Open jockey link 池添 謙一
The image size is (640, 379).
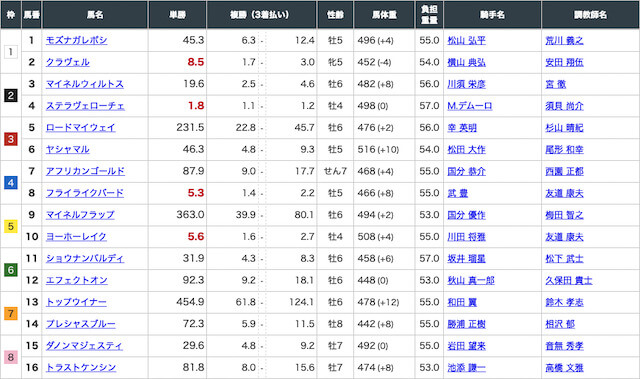point(466,368)
